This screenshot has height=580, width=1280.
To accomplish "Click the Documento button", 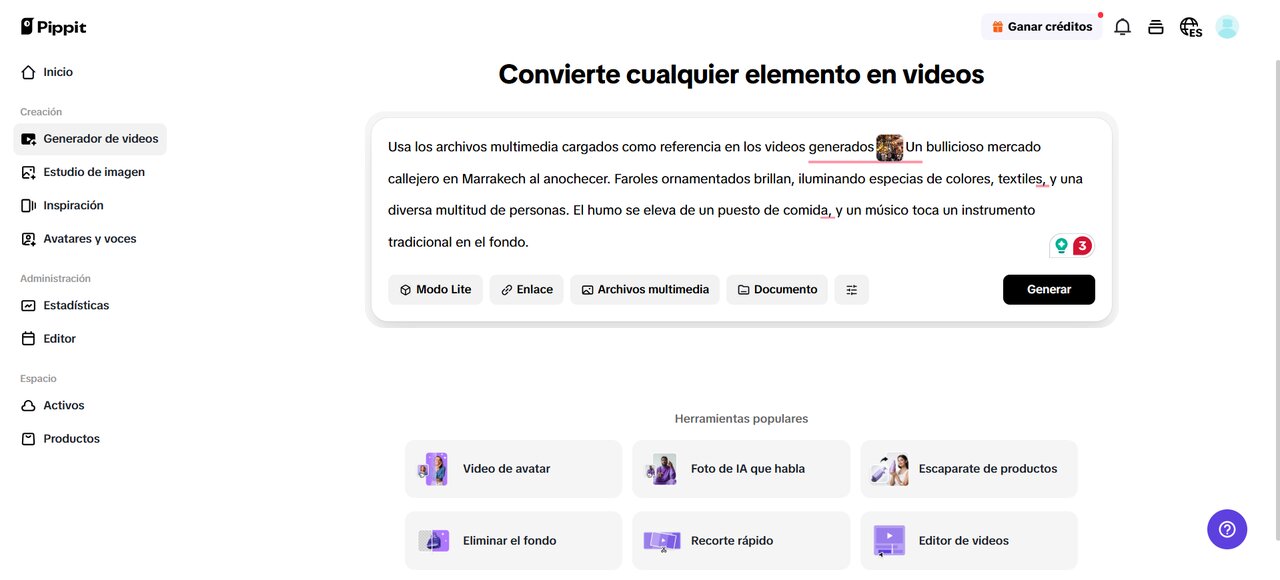I will 777,290.
